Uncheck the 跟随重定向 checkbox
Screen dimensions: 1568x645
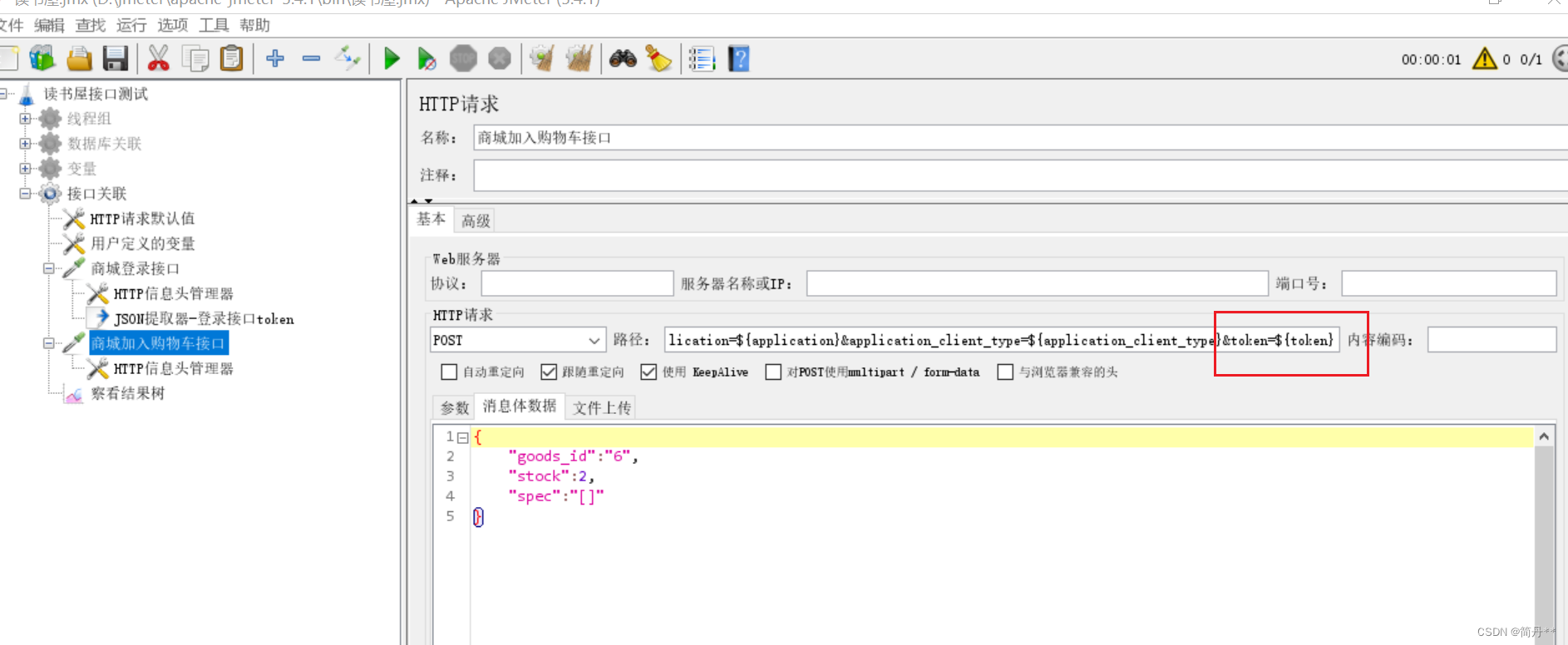click(x=549, y=372)
